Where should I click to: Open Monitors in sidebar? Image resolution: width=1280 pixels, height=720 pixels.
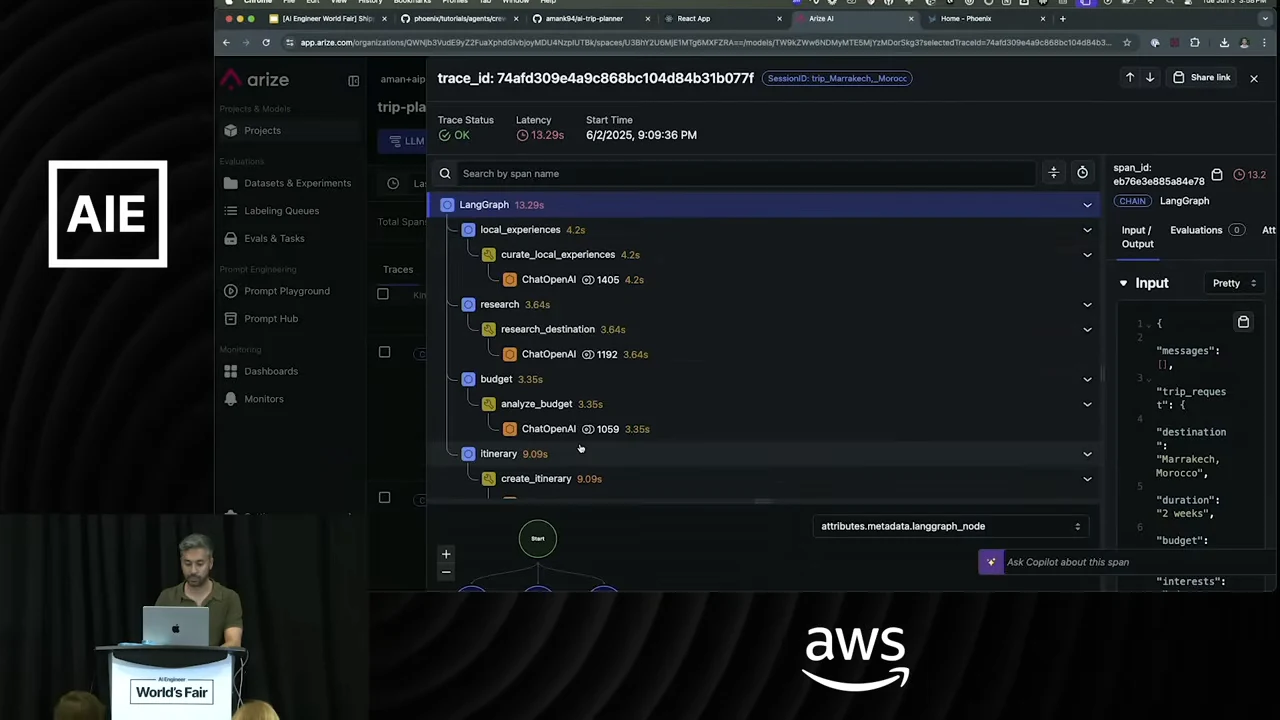(263, 399)
